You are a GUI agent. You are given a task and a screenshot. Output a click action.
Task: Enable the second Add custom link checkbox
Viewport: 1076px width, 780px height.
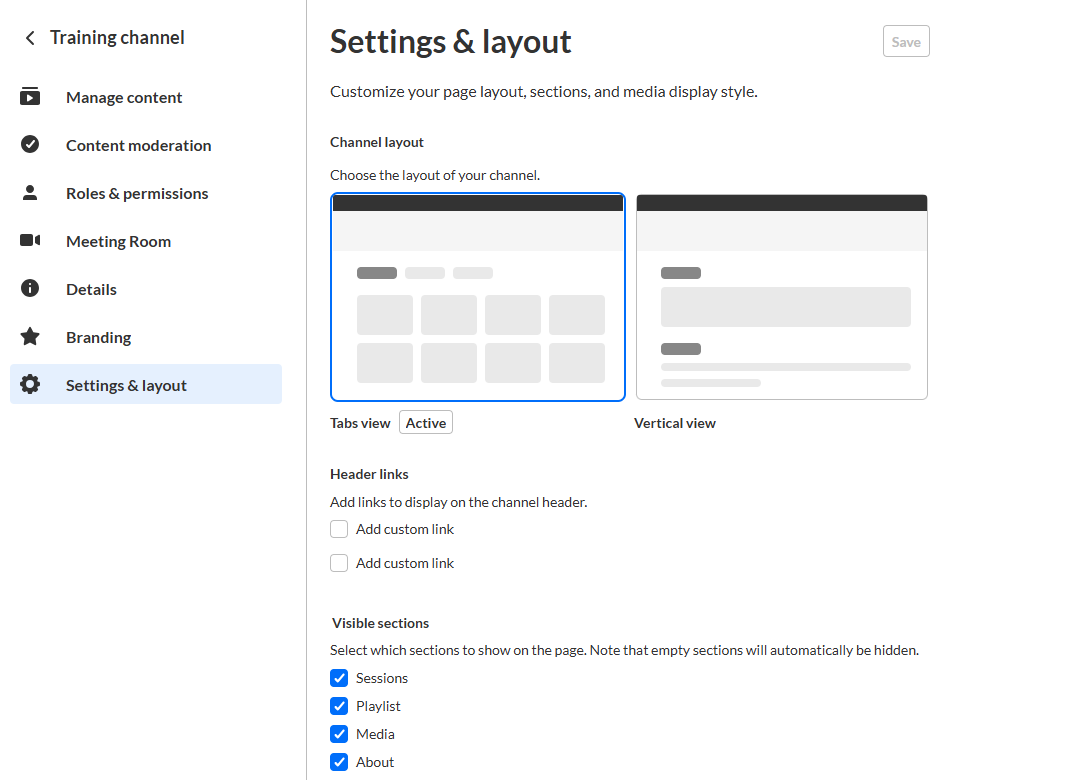point(339,563)
